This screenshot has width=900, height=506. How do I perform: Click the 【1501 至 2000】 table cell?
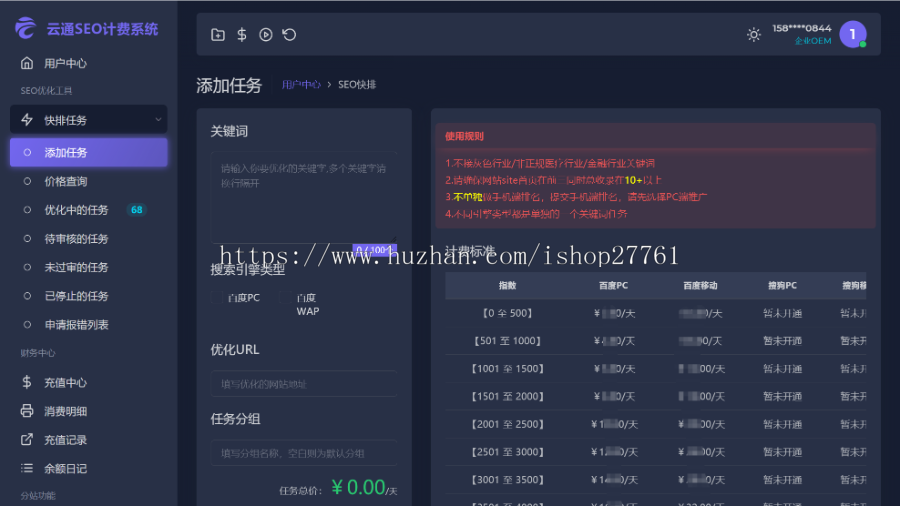point(507,396)
